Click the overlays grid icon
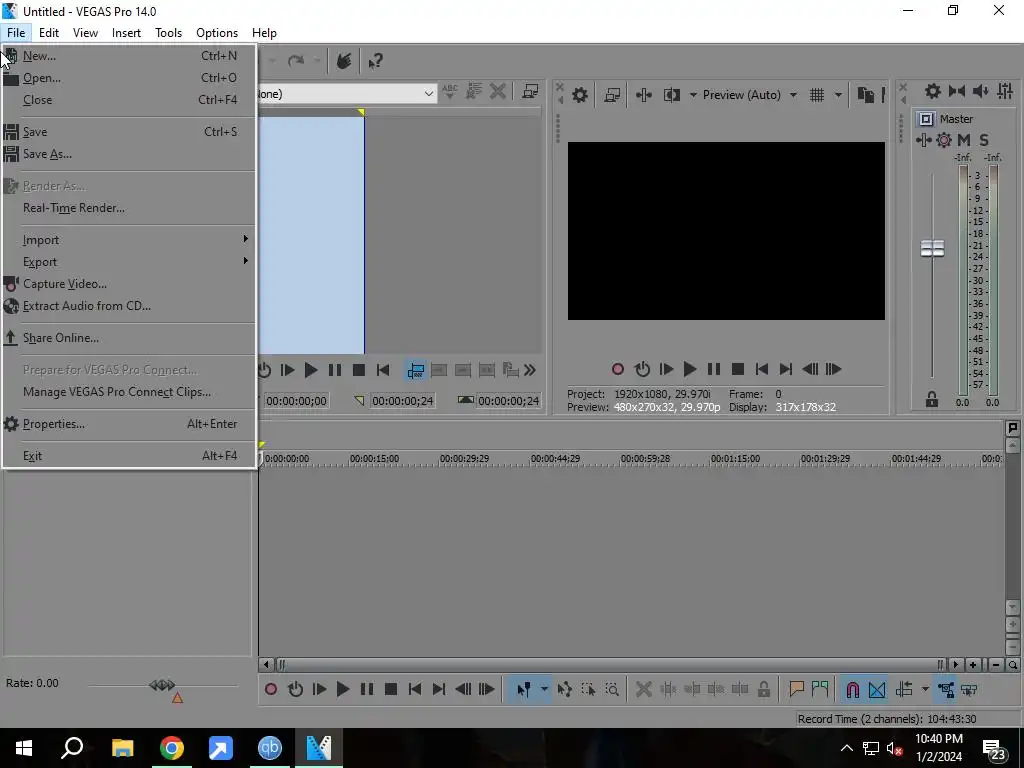The height and width of the screenshot is (768, 1024). (x=817, y=95)
